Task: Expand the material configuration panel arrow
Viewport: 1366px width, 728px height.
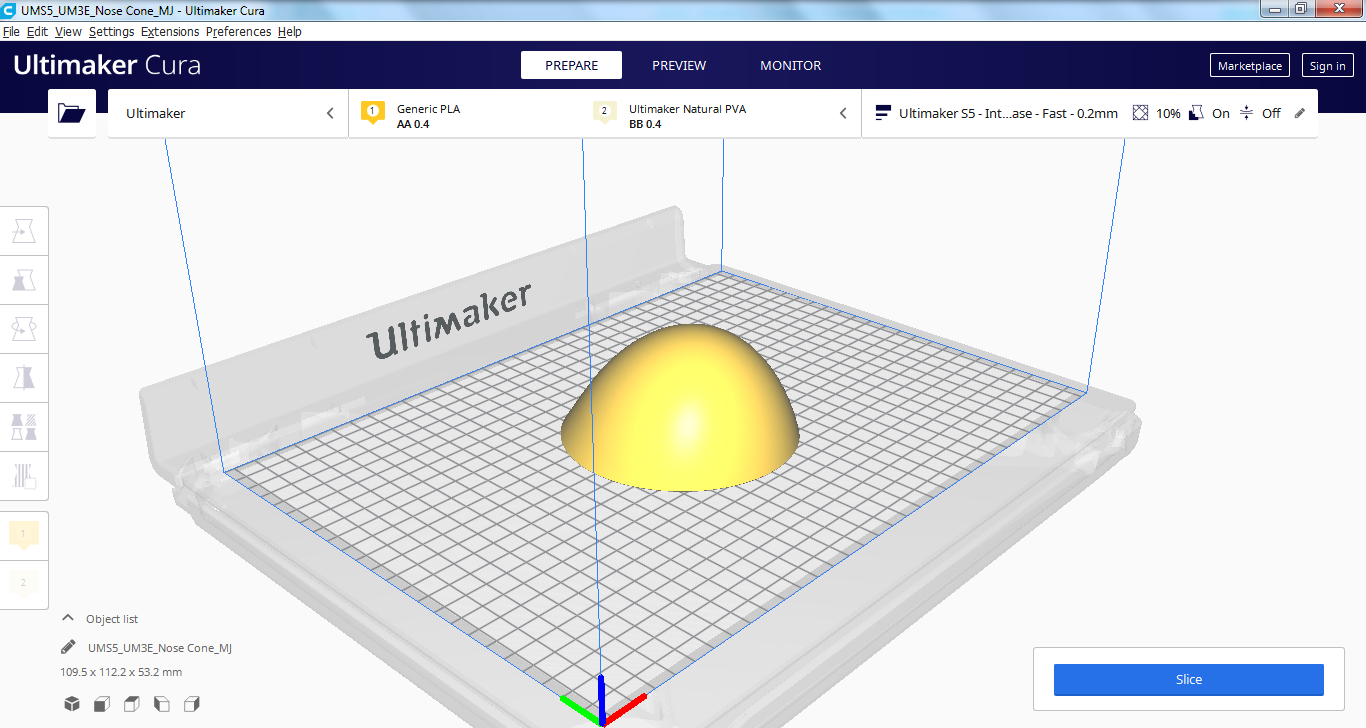Action: (843, 113)
